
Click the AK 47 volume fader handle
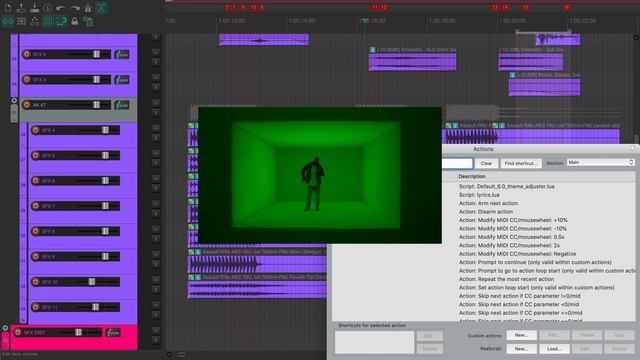96,105
